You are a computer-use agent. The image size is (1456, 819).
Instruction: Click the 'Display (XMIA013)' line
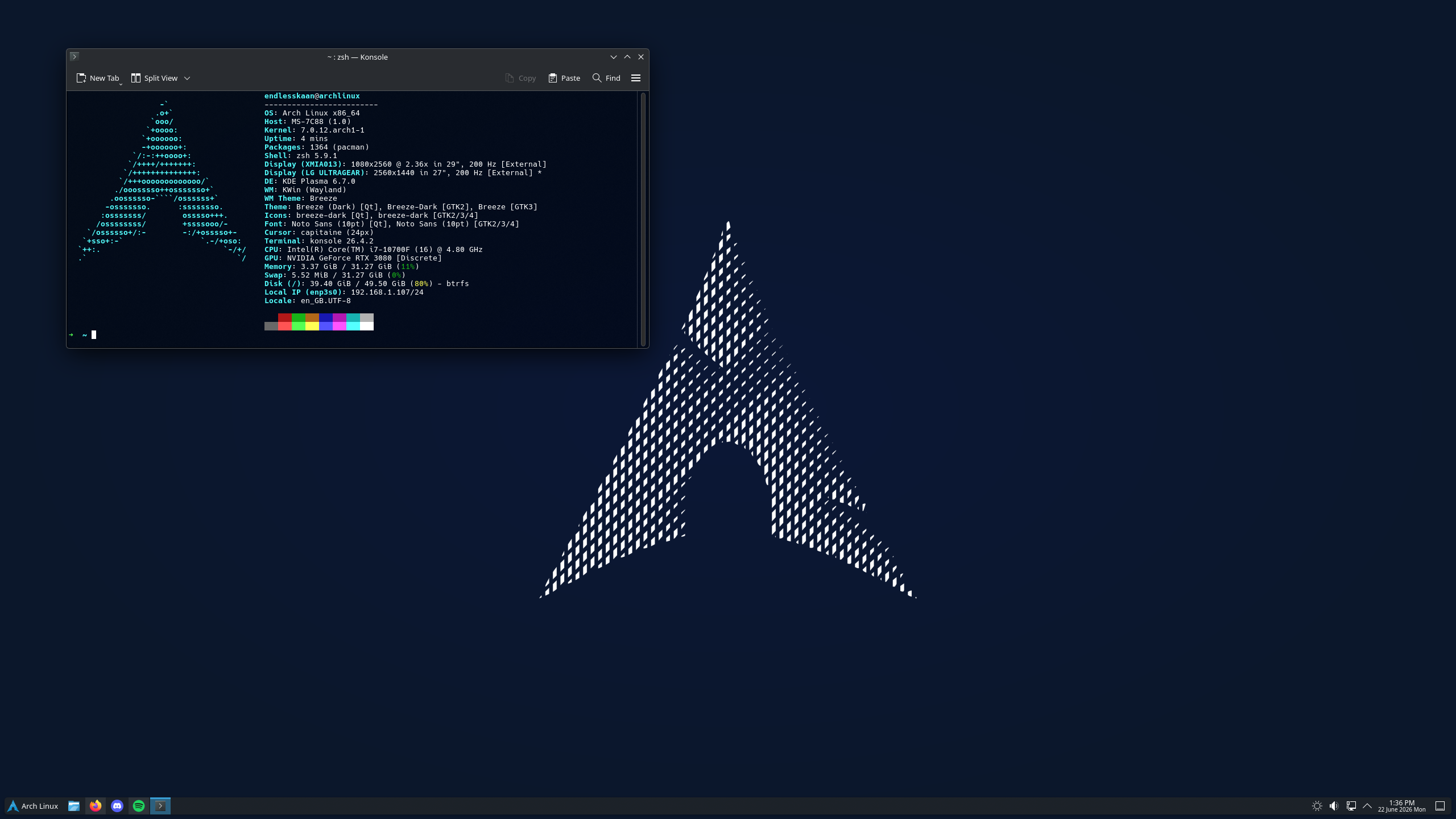pyautogui.click(x=405, y=164)
